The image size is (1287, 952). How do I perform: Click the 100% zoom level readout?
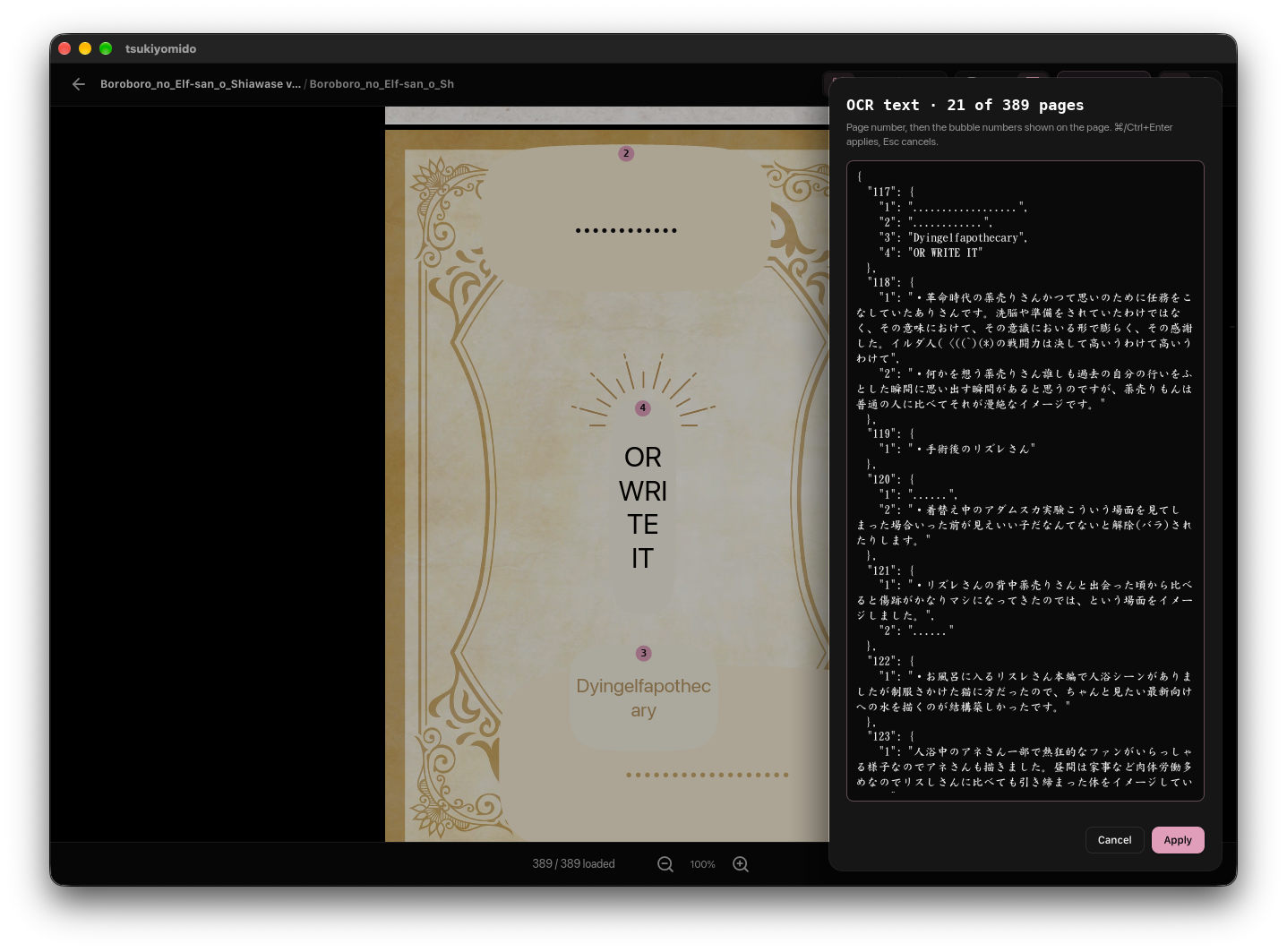[703, 864]
